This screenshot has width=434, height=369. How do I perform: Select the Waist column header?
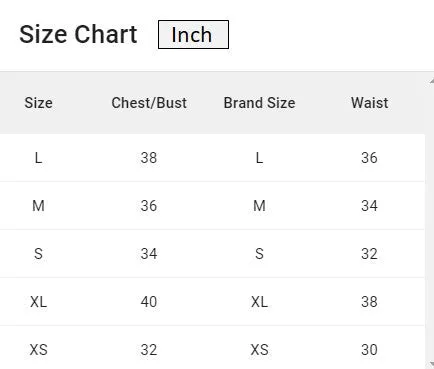(369, 103)
